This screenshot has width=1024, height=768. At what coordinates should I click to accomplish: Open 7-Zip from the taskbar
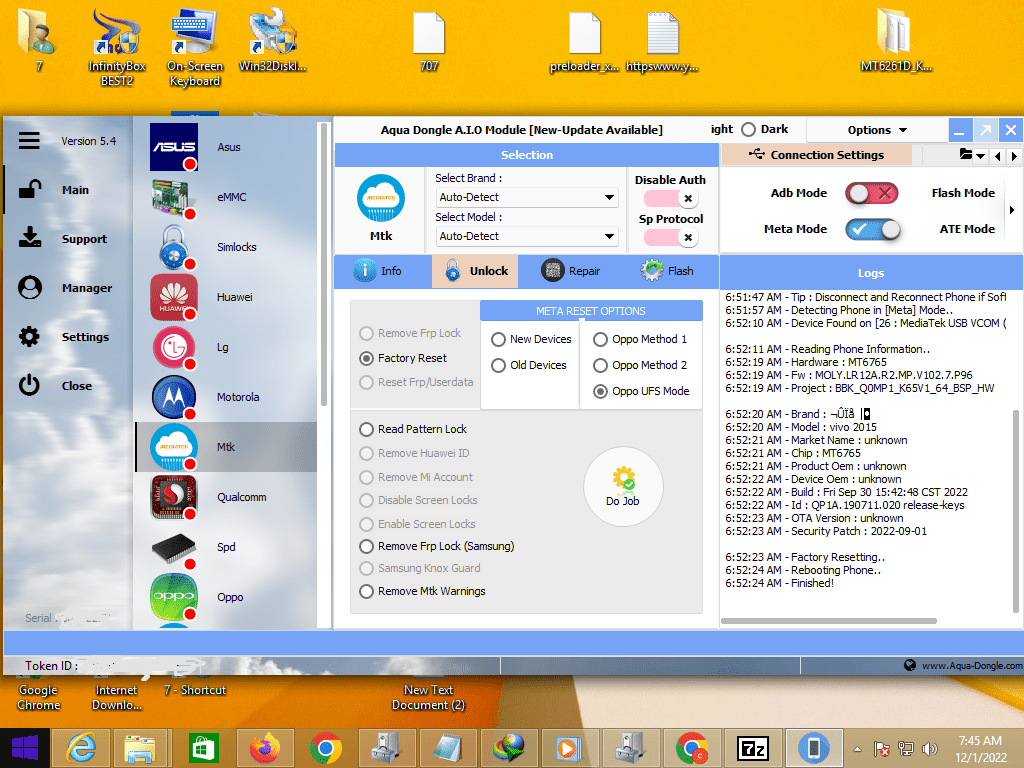[752, 748]
